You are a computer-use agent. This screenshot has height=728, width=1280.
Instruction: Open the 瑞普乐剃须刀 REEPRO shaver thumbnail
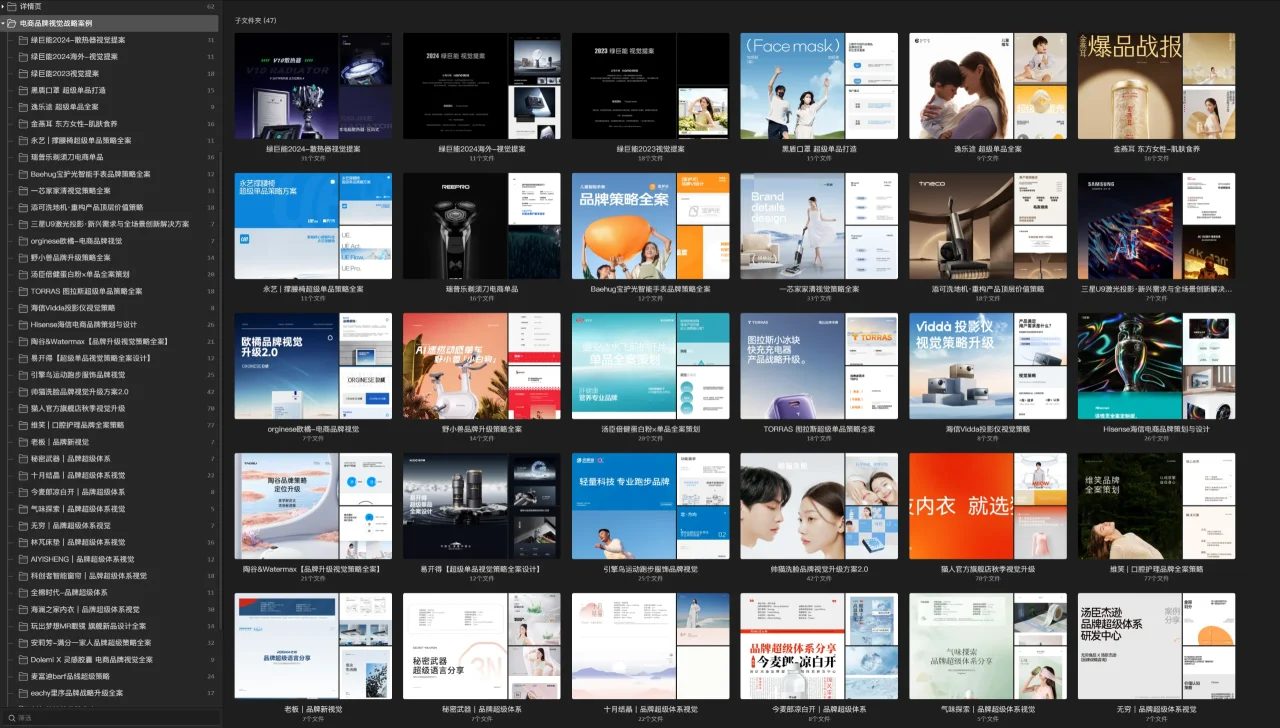[482, 226]
